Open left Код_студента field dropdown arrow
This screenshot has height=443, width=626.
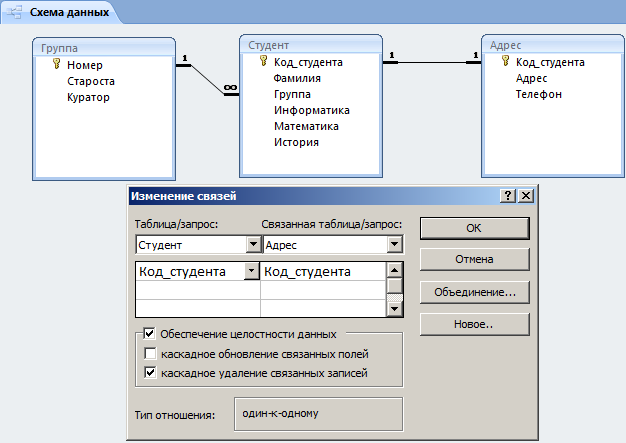(x=252, y=271)
